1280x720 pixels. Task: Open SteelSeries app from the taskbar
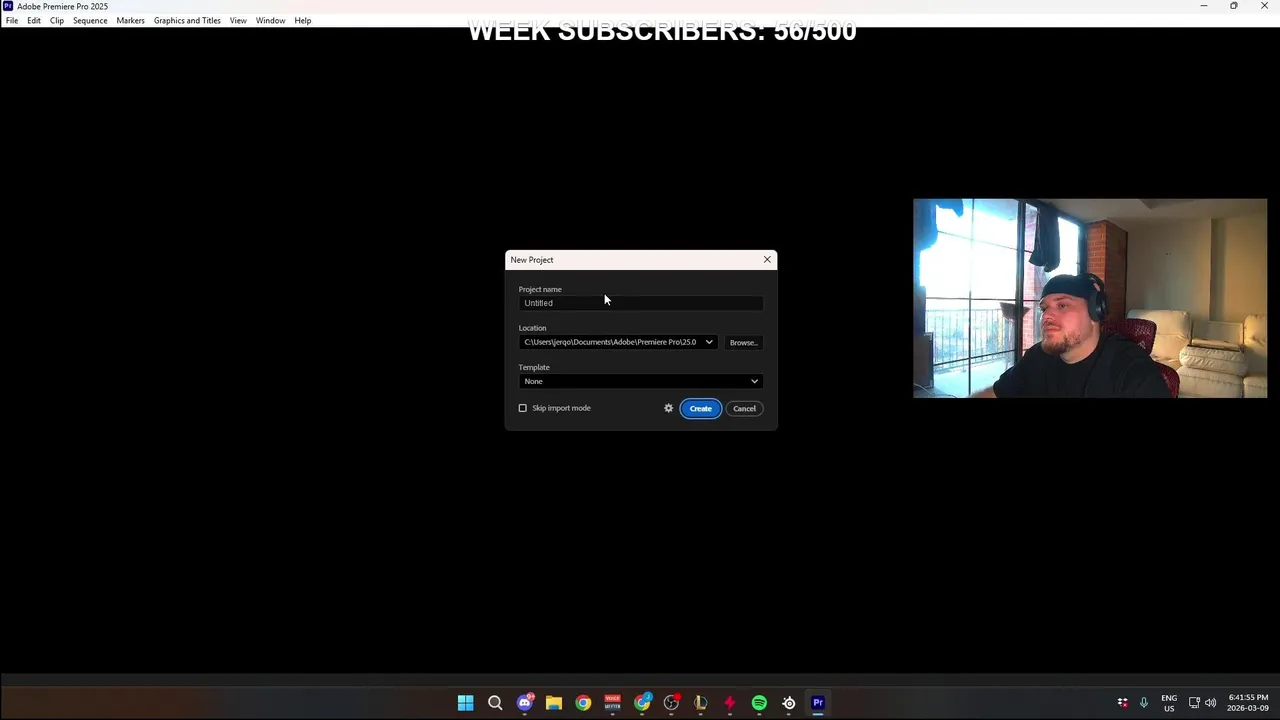789,703
